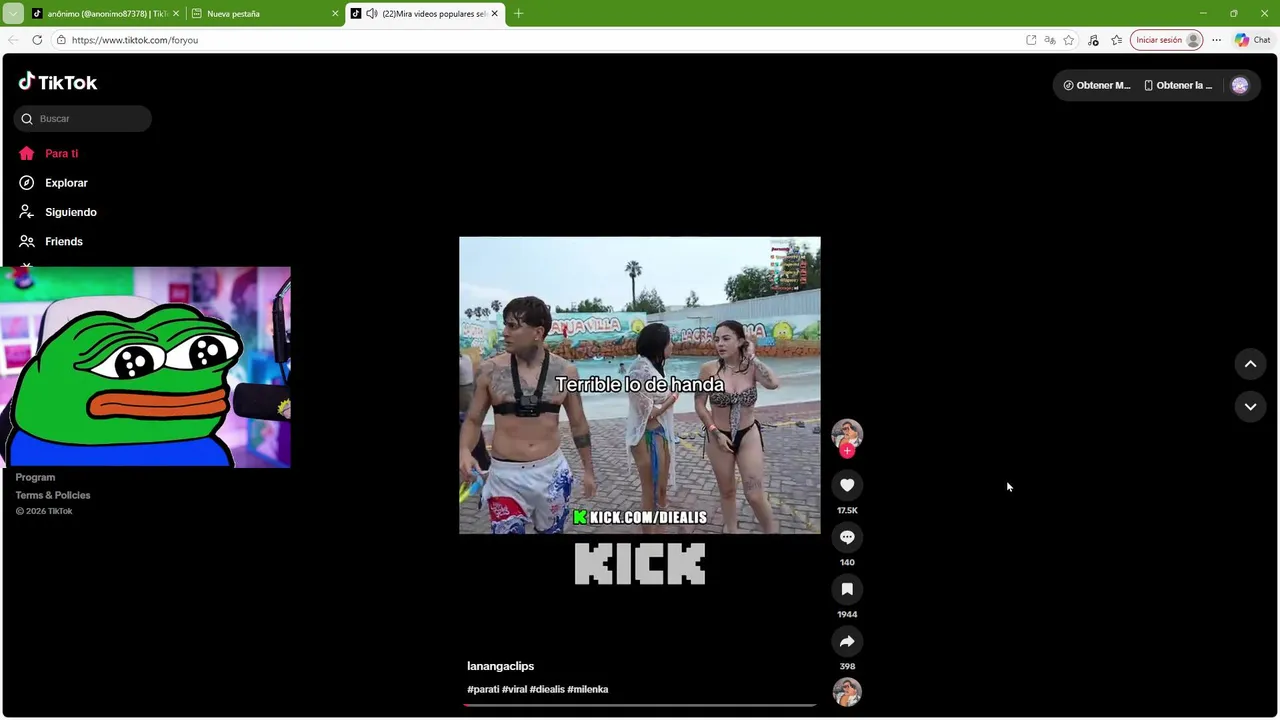Viewport: 1280px width, 720px height.
Task: Close the Nueva pestaña tab
Action: click(335, 14)
